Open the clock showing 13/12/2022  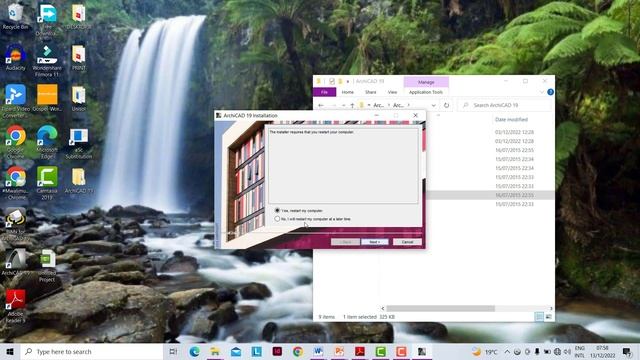pyautogui.click(x=602, y=351)
